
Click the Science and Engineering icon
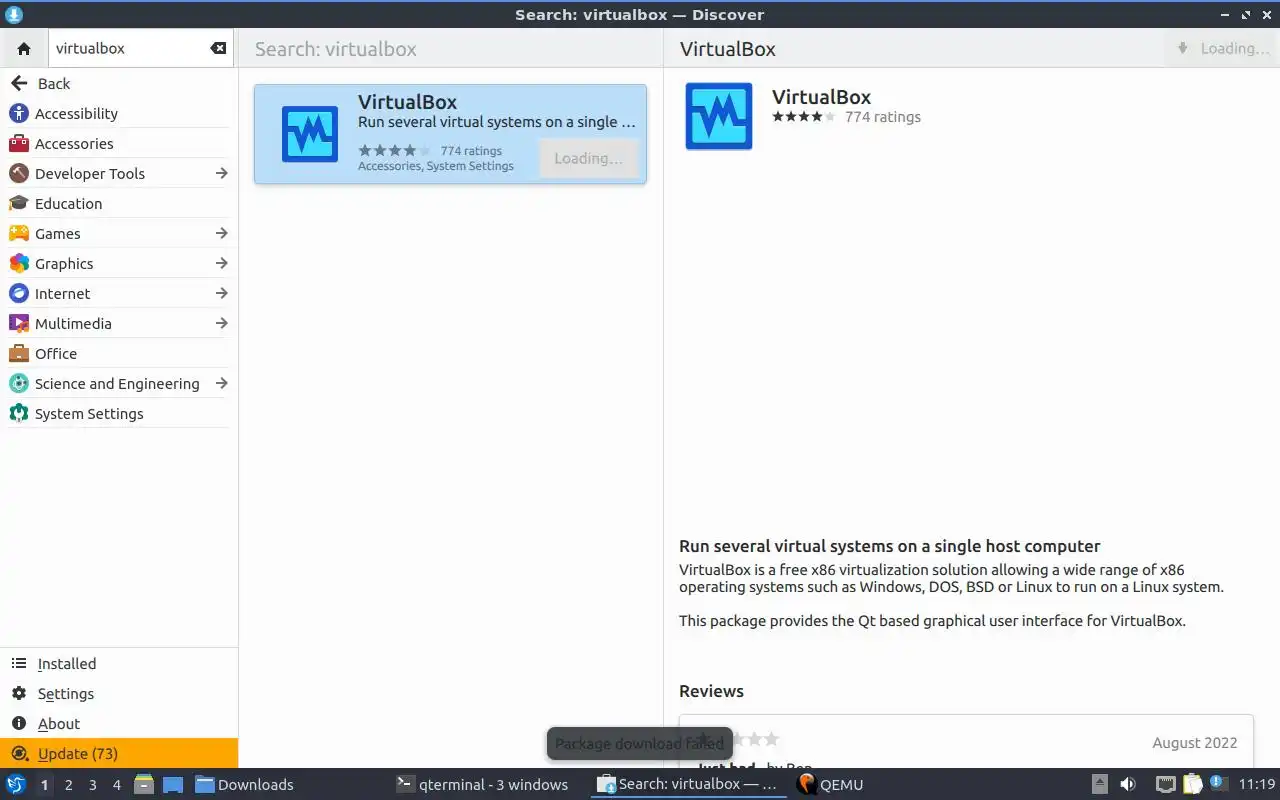[x=19, y=383]
